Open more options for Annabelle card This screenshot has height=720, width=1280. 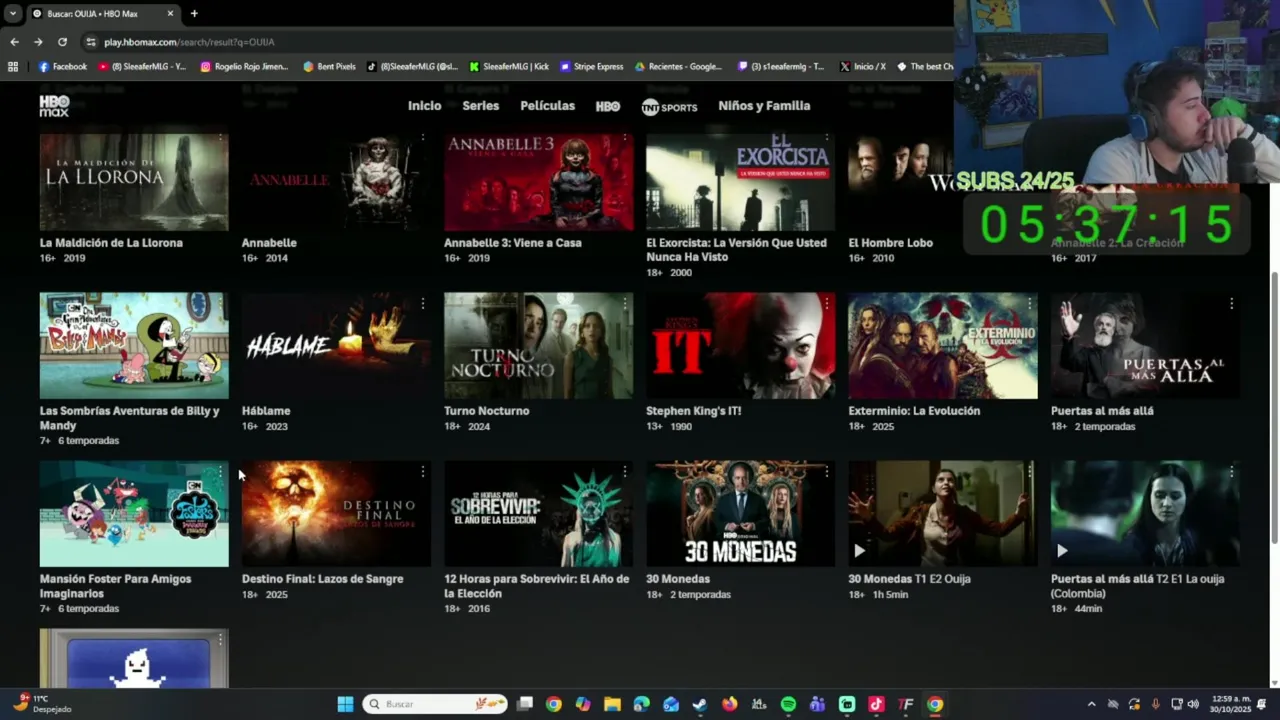[422, 137]
